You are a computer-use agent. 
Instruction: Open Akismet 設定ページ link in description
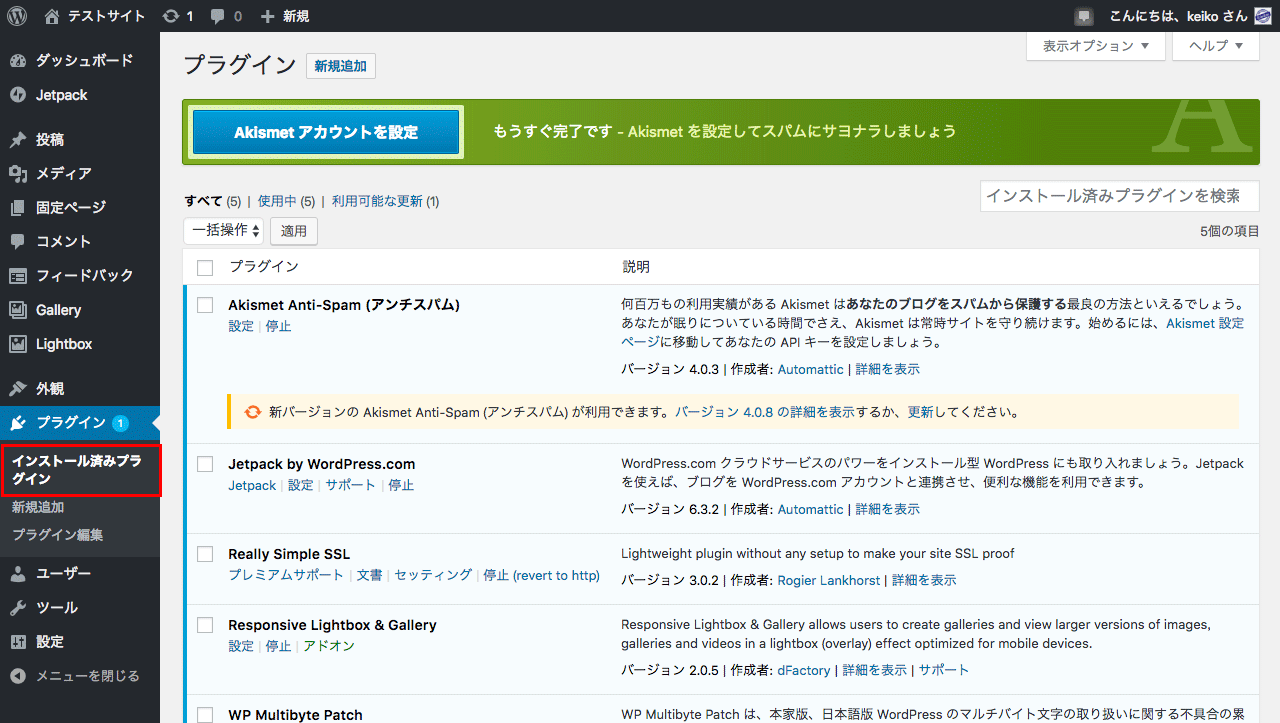pyautogui.click(x=1205, y=323)
